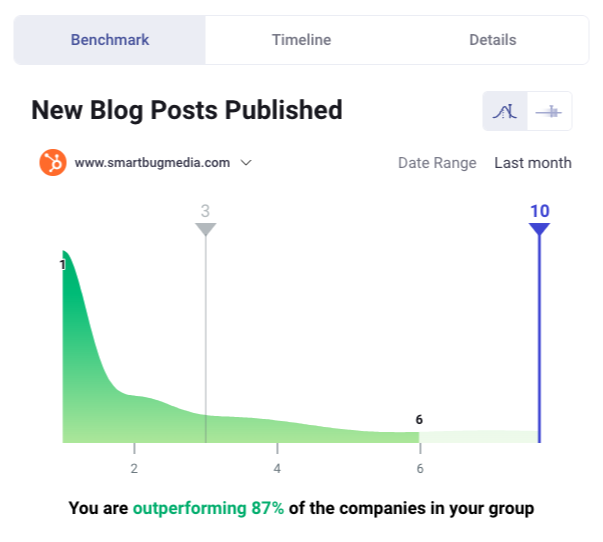Click the orange HubSpot logo icon
The image size is (603, 542).
click(53, 162)
